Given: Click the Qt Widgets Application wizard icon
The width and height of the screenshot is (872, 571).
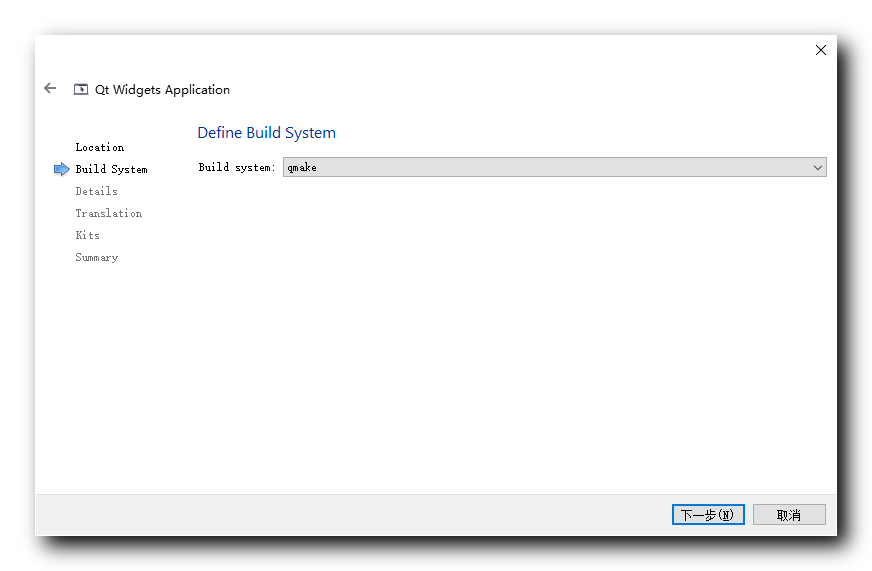Looking at the screenshot, I should (x=81, y=90).
